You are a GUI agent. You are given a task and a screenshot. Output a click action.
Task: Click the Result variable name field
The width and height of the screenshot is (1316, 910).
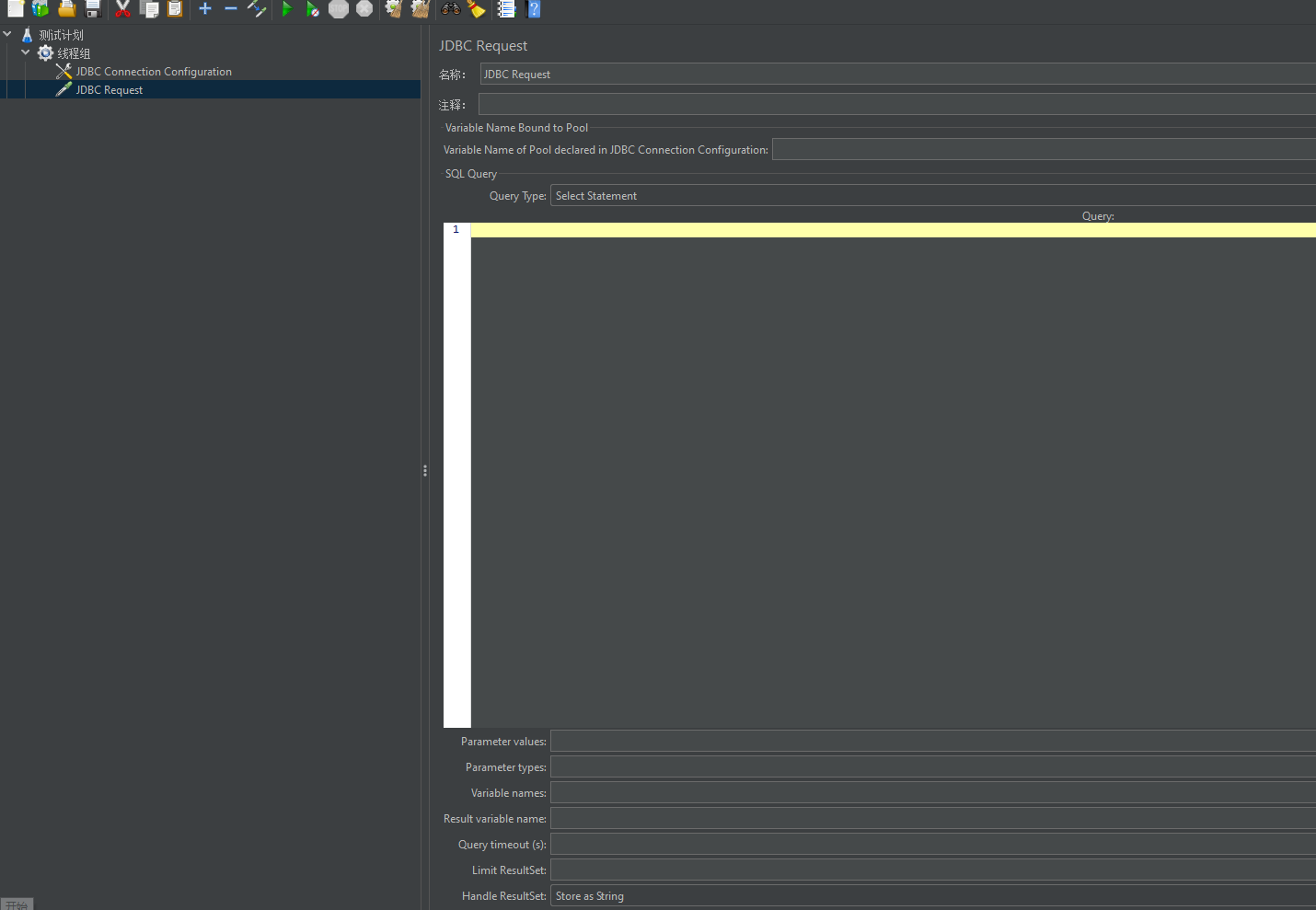[933, 818]
